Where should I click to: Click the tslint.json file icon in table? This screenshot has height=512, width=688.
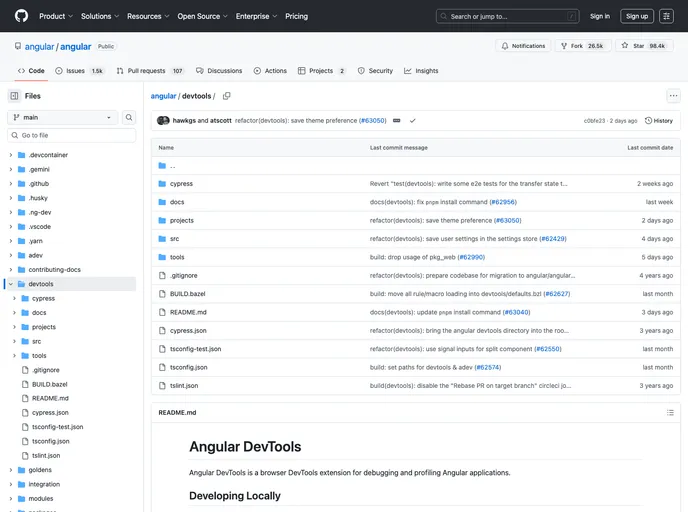pyautogui.click(x=162, y=386)
